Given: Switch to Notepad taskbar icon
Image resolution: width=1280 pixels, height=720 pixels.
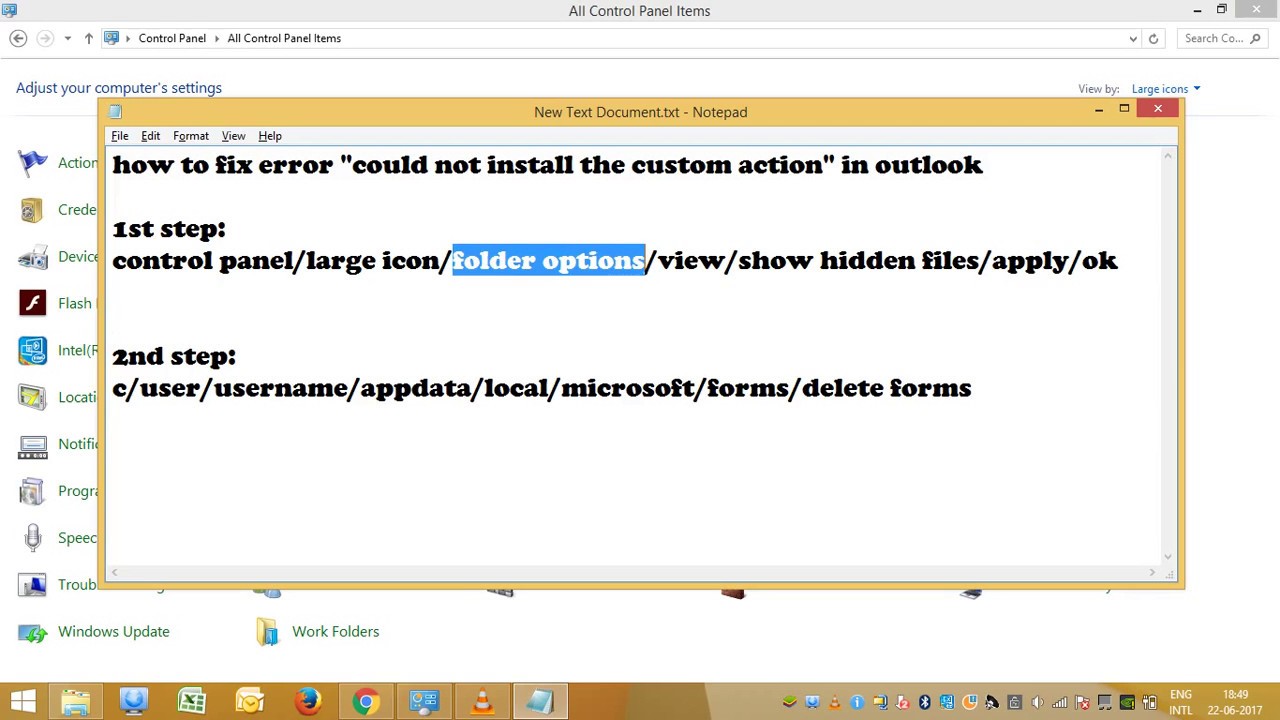Looking at the screenshot, I should (x=540, y=702).
